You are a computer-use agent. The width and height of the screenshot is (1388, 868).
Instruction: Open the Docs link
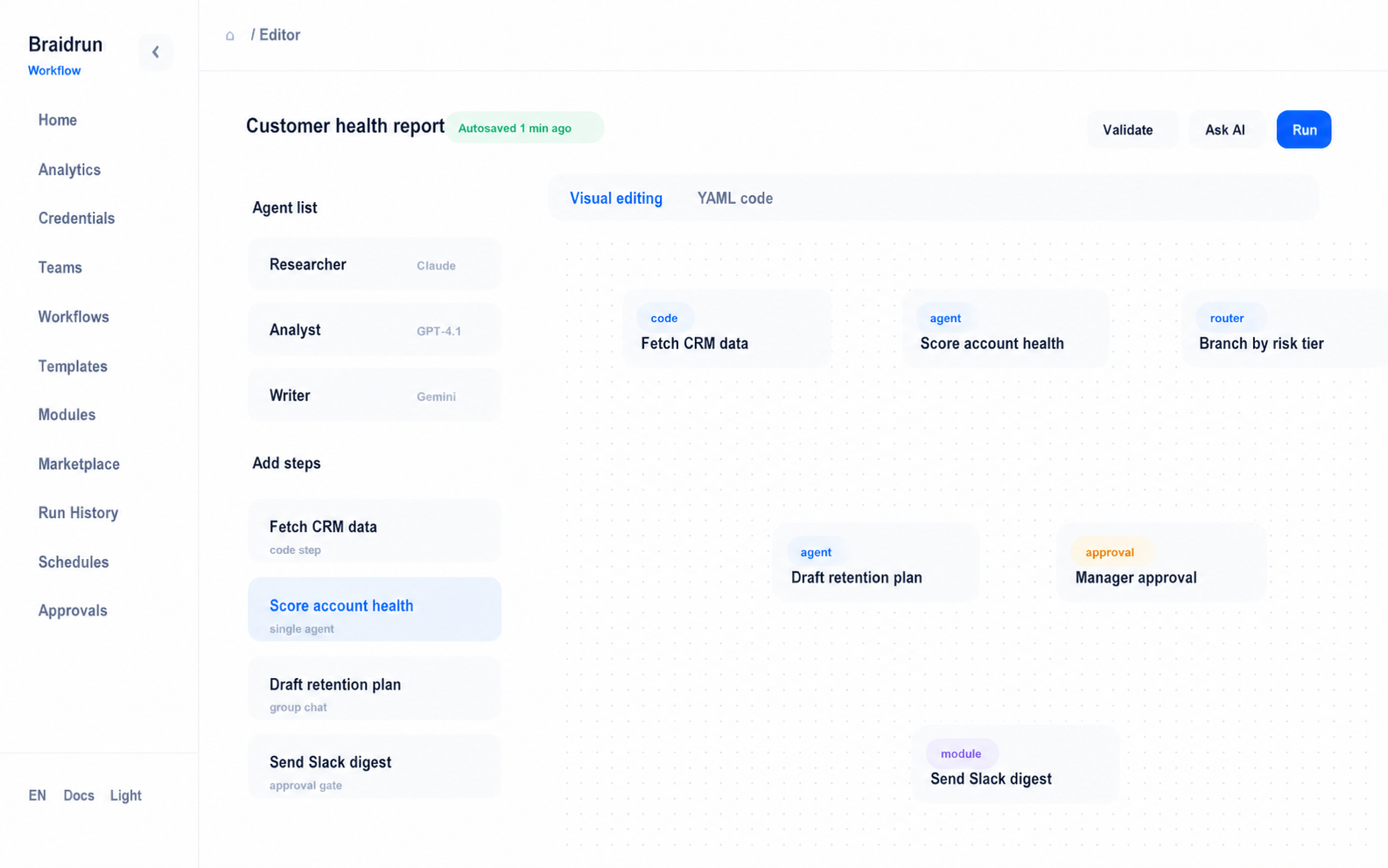[x=79, y=795]
